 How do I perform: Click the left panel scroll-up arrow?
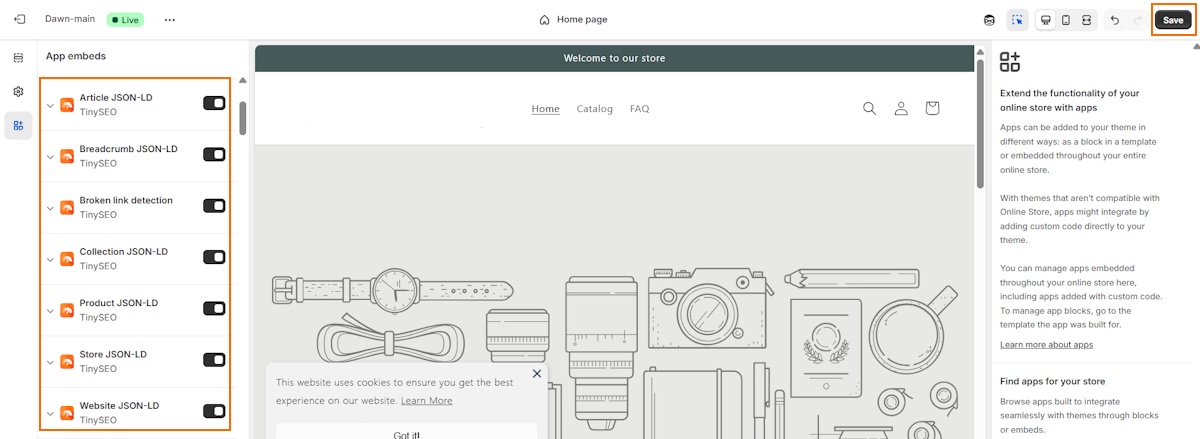pyautogui.click(x=242, y=80)
